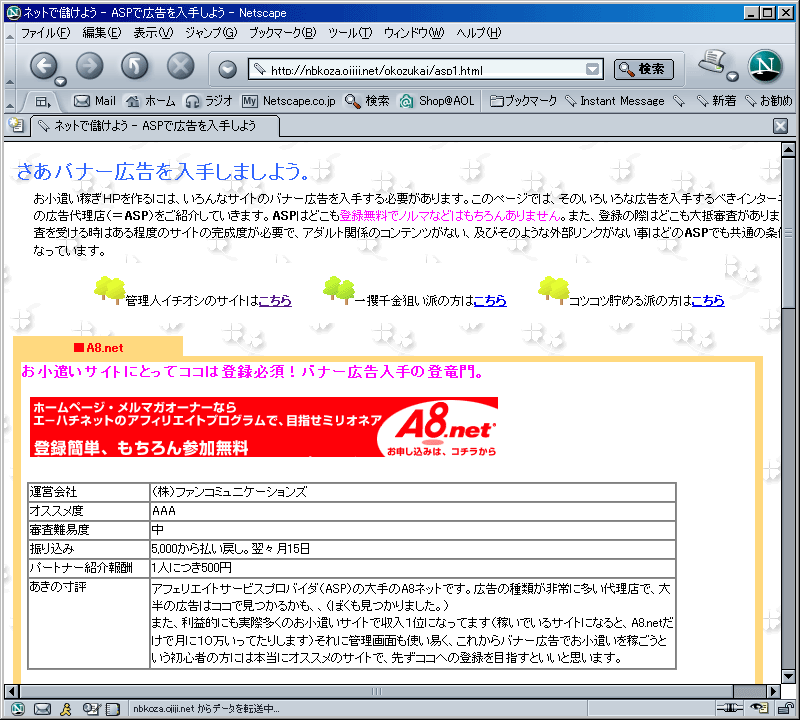This screenshot has width=800, height=720.
Task: Click the unlabeled bookmark tag after Instant Message
Action: click(x=679, y=101)
